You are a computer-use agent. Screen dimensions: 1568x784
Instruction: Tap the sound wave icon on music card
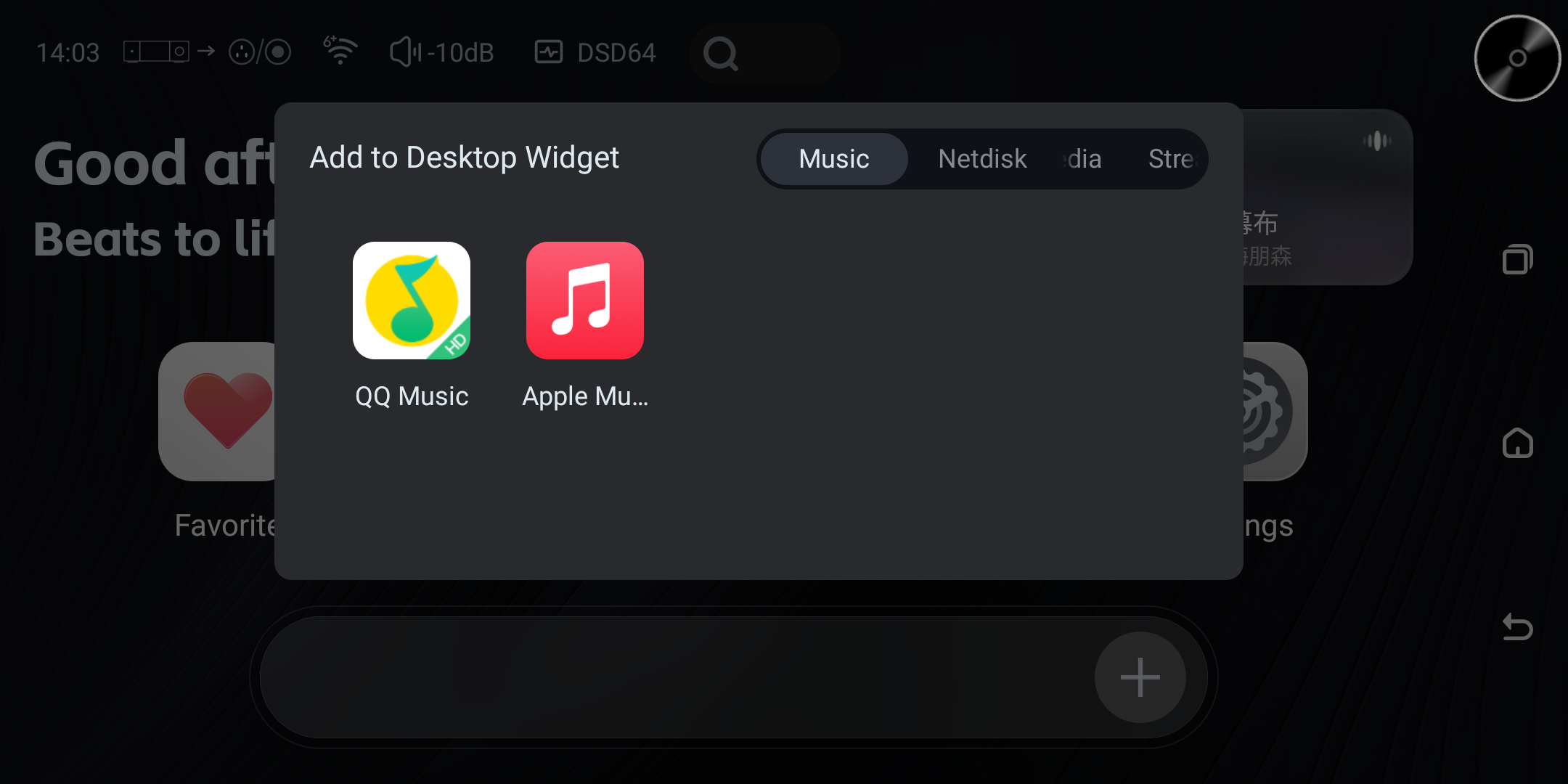1377,141
